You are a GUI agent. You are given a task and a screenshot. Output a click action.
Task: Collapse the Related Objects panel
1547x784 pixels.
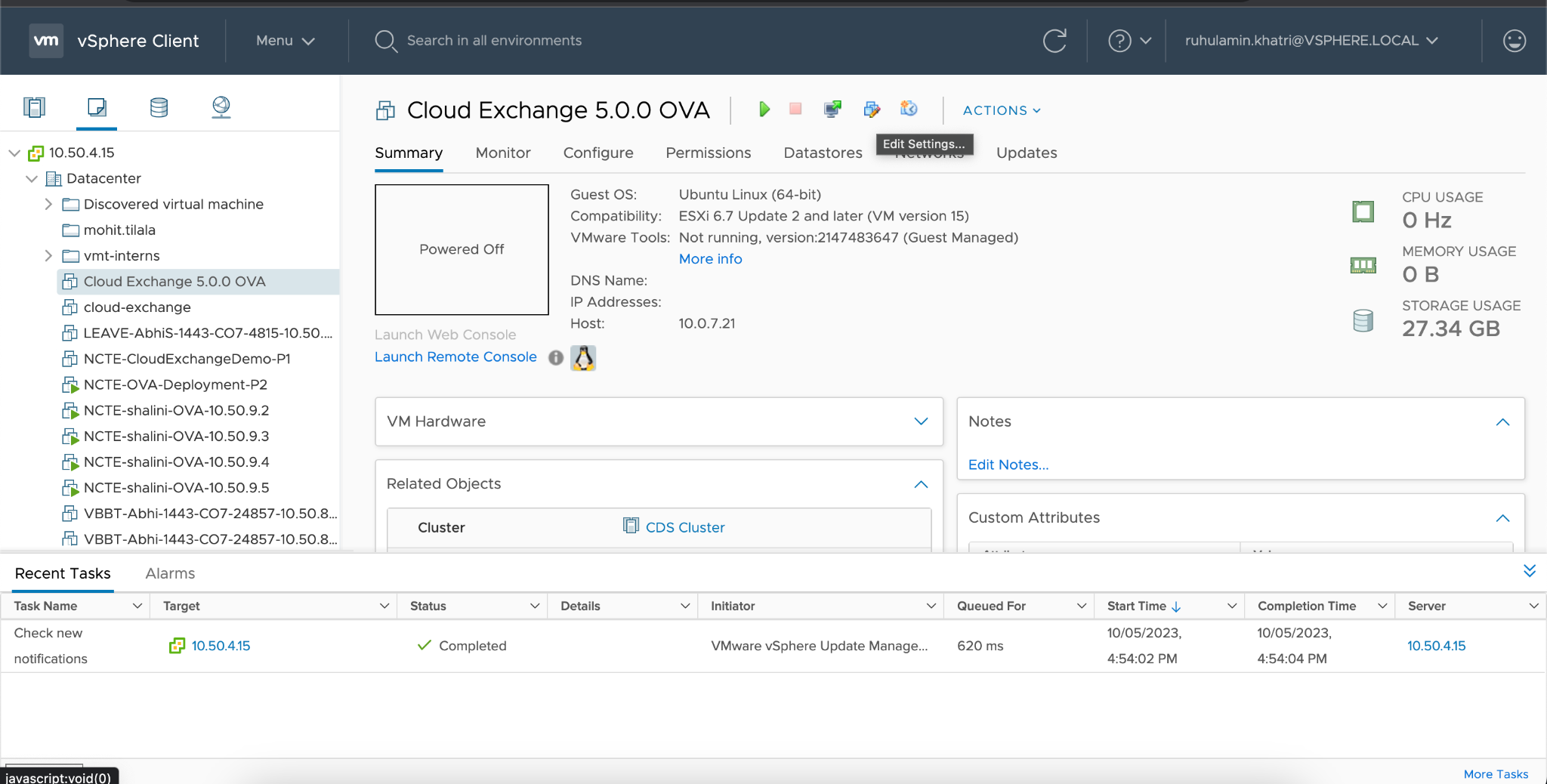pos(921,484)
